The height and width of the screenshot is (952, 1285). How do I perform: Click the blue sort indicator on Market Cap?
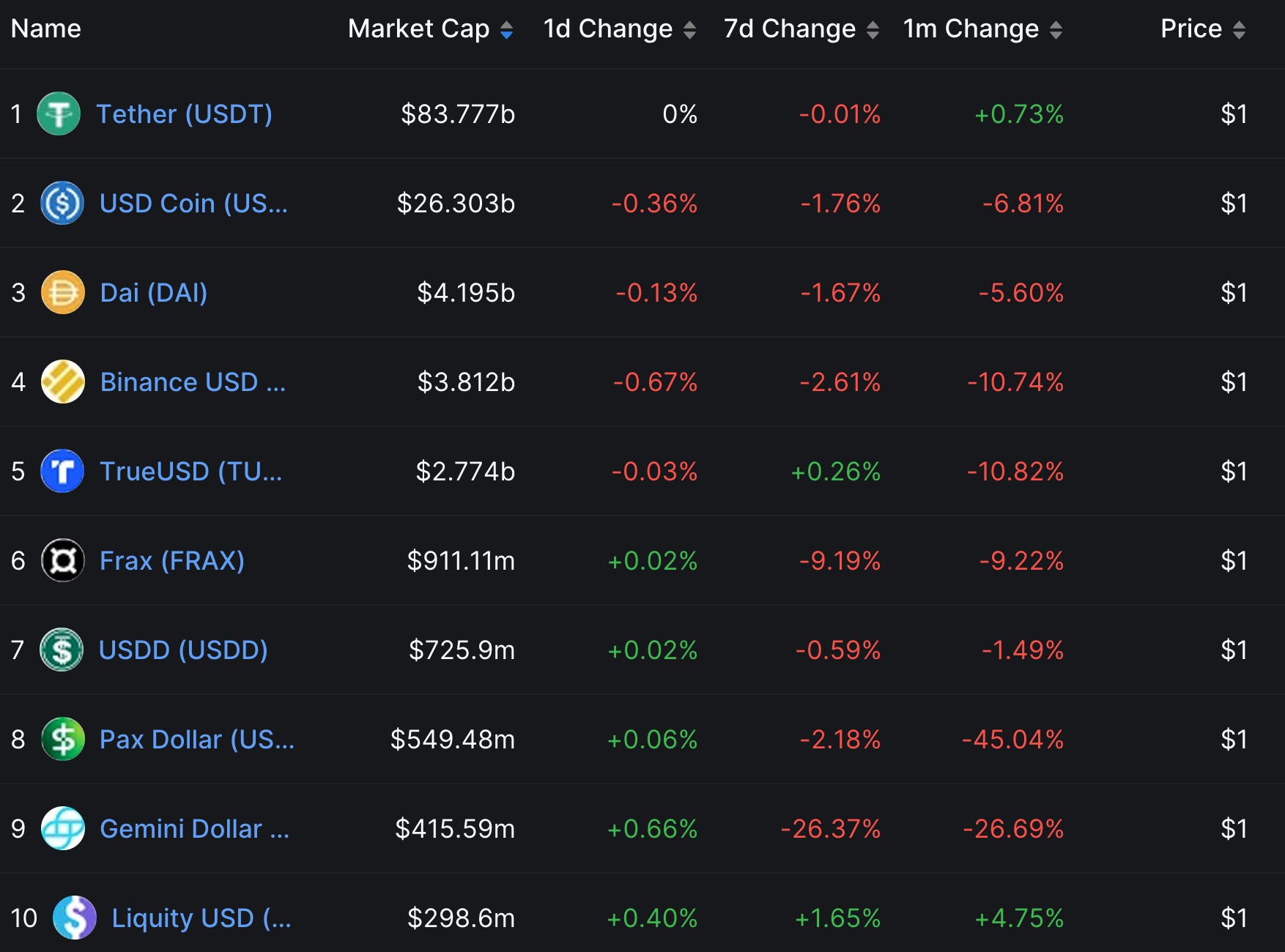pyautogui.click(x=508, y=29)
